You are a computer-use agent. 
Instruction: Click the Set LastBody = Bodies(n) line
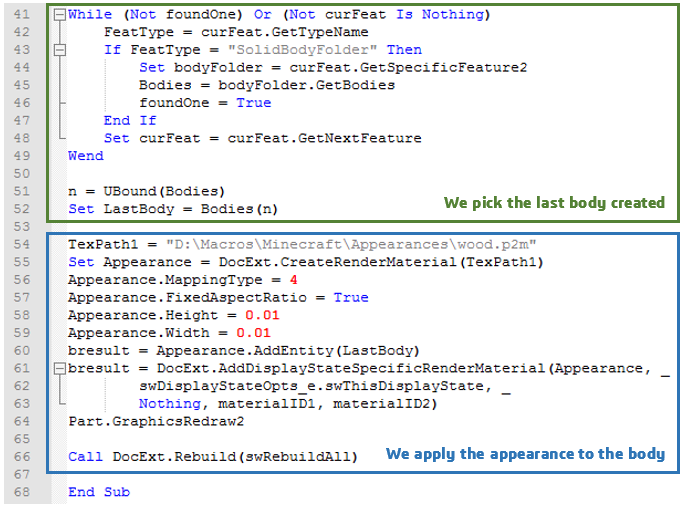(172, 209)
